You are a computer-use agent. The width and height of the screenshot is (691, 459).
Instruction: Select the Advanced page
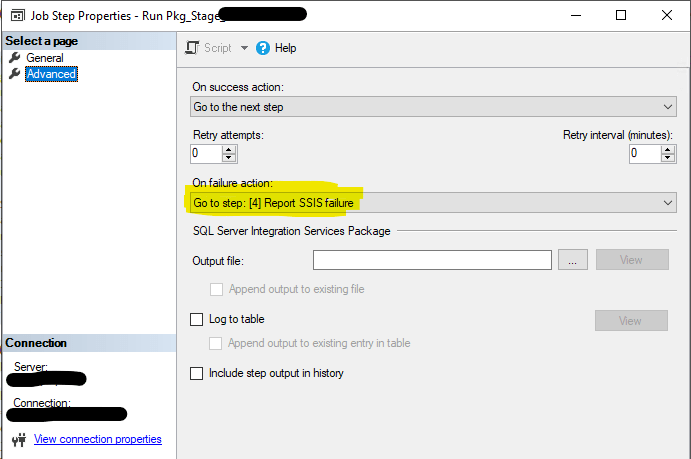[x=50, y=74]
